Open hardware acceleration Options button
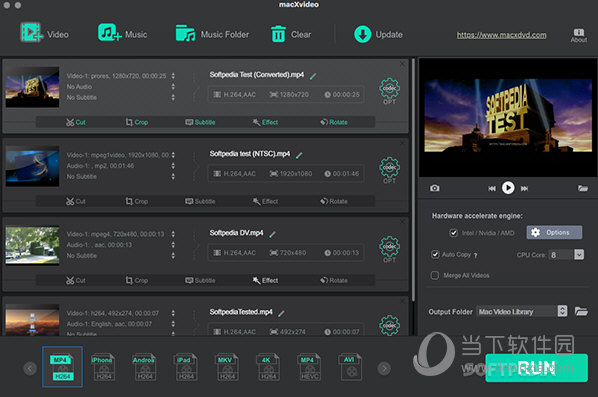Screen dimensions: 598x397 [554, 232]
